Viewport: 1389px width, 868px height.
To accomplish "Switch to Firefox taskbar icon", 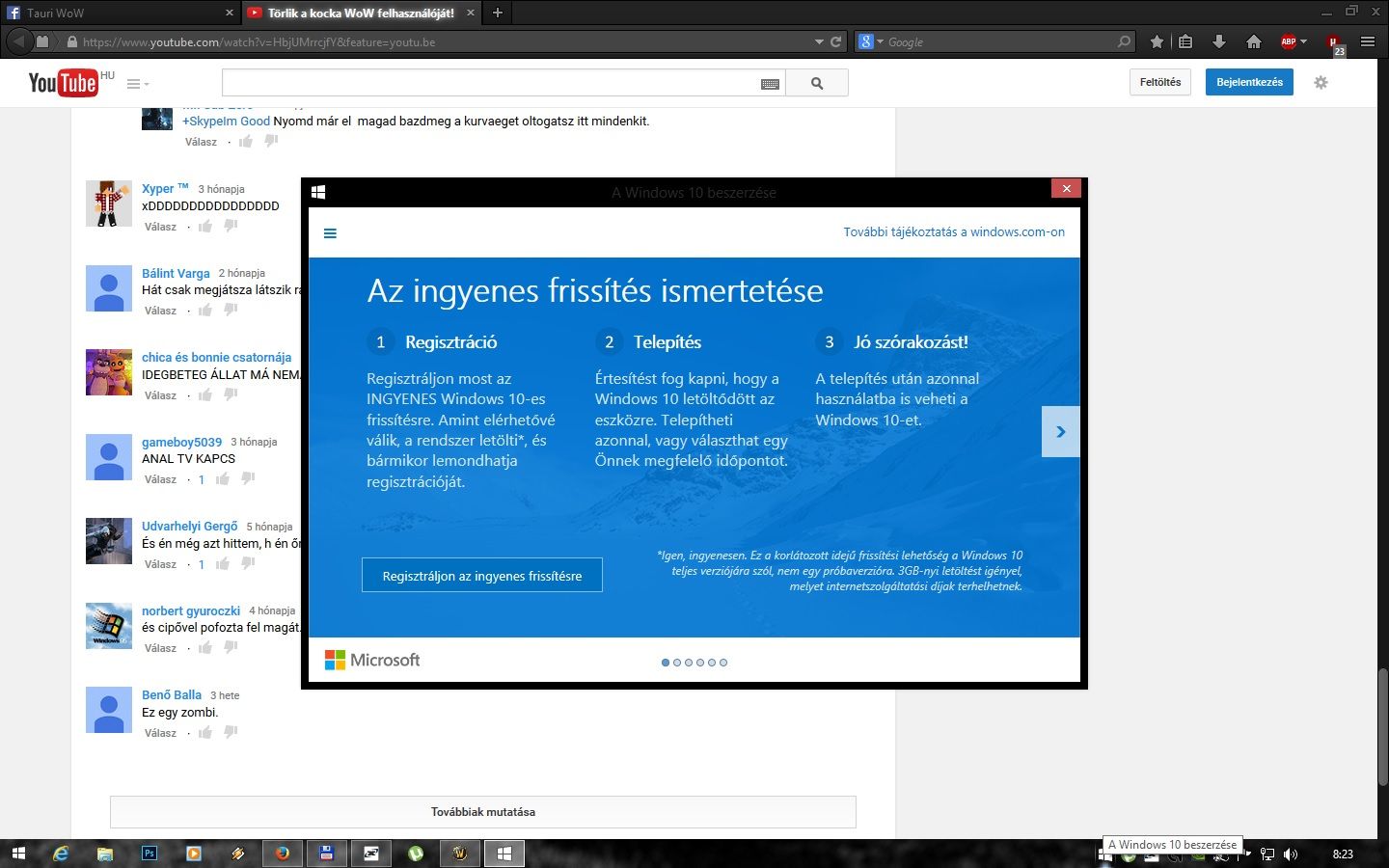I will click(x=282, y=854).
